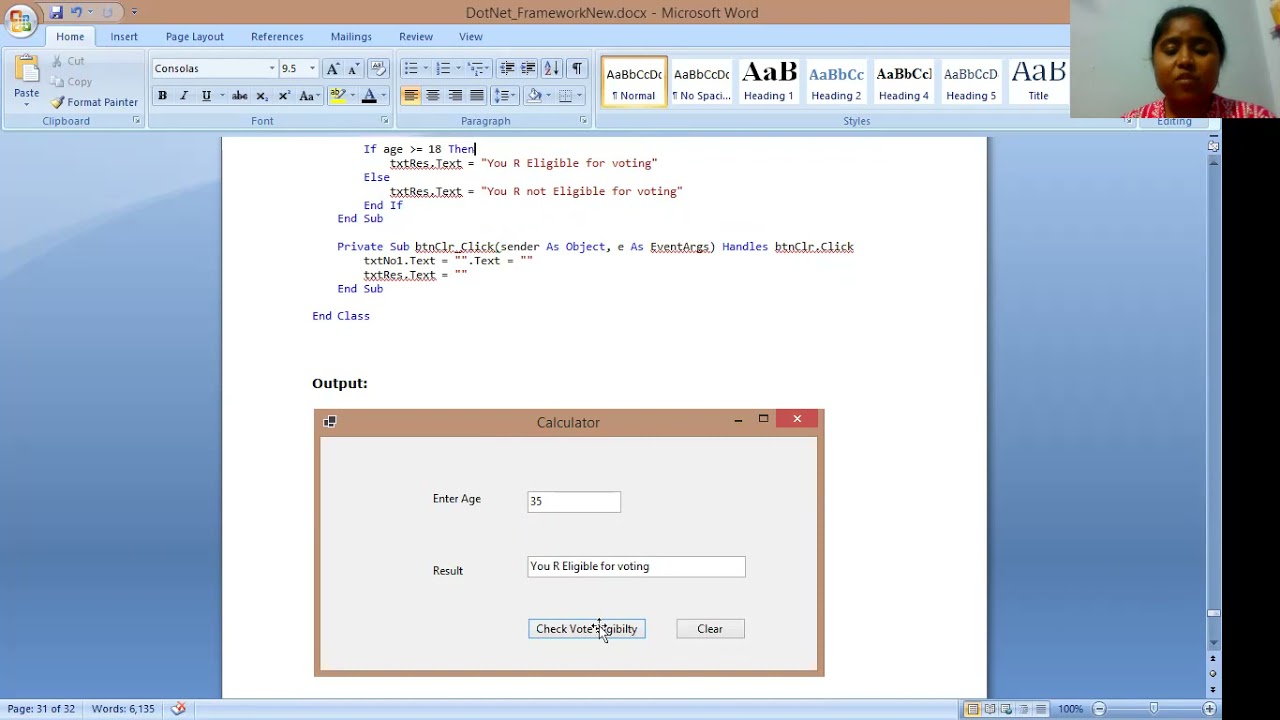The image size is (1280, 720).
Task: Toggle Align Text Left
Action: coord(411,96)
